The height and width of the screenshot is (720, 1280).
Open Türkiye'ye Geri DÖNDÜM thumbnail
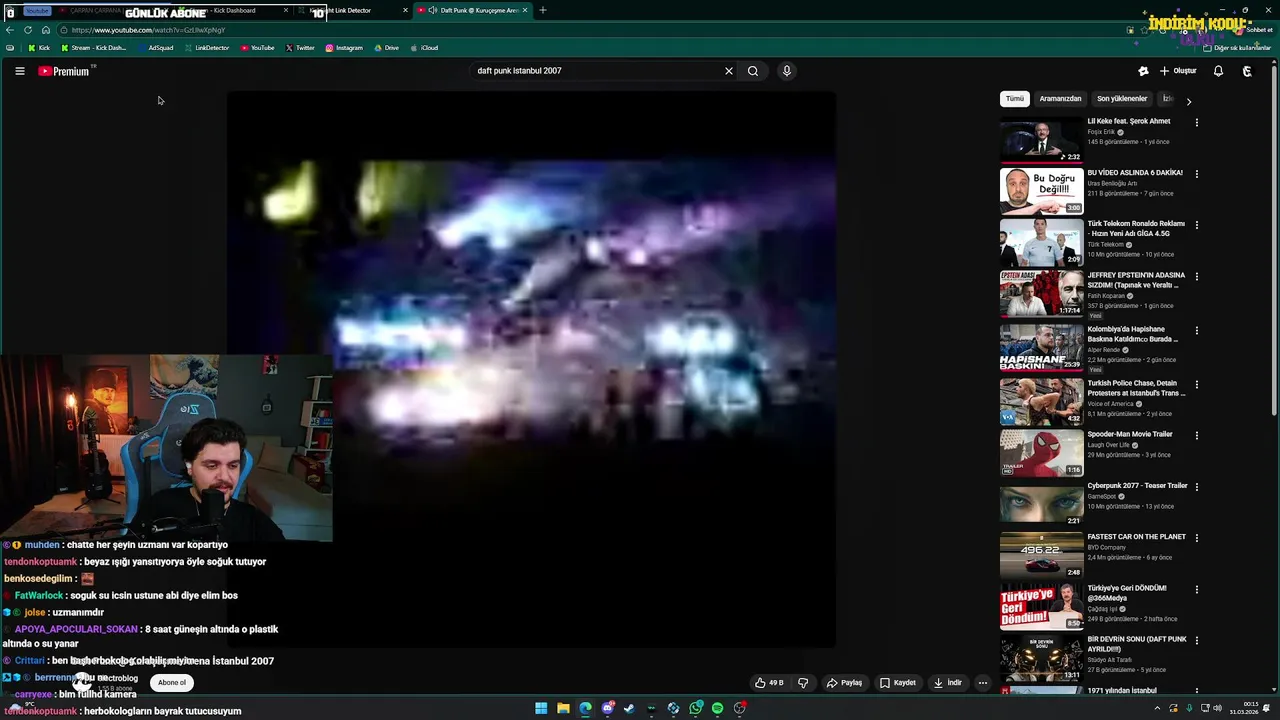[x=1041, y=607]
